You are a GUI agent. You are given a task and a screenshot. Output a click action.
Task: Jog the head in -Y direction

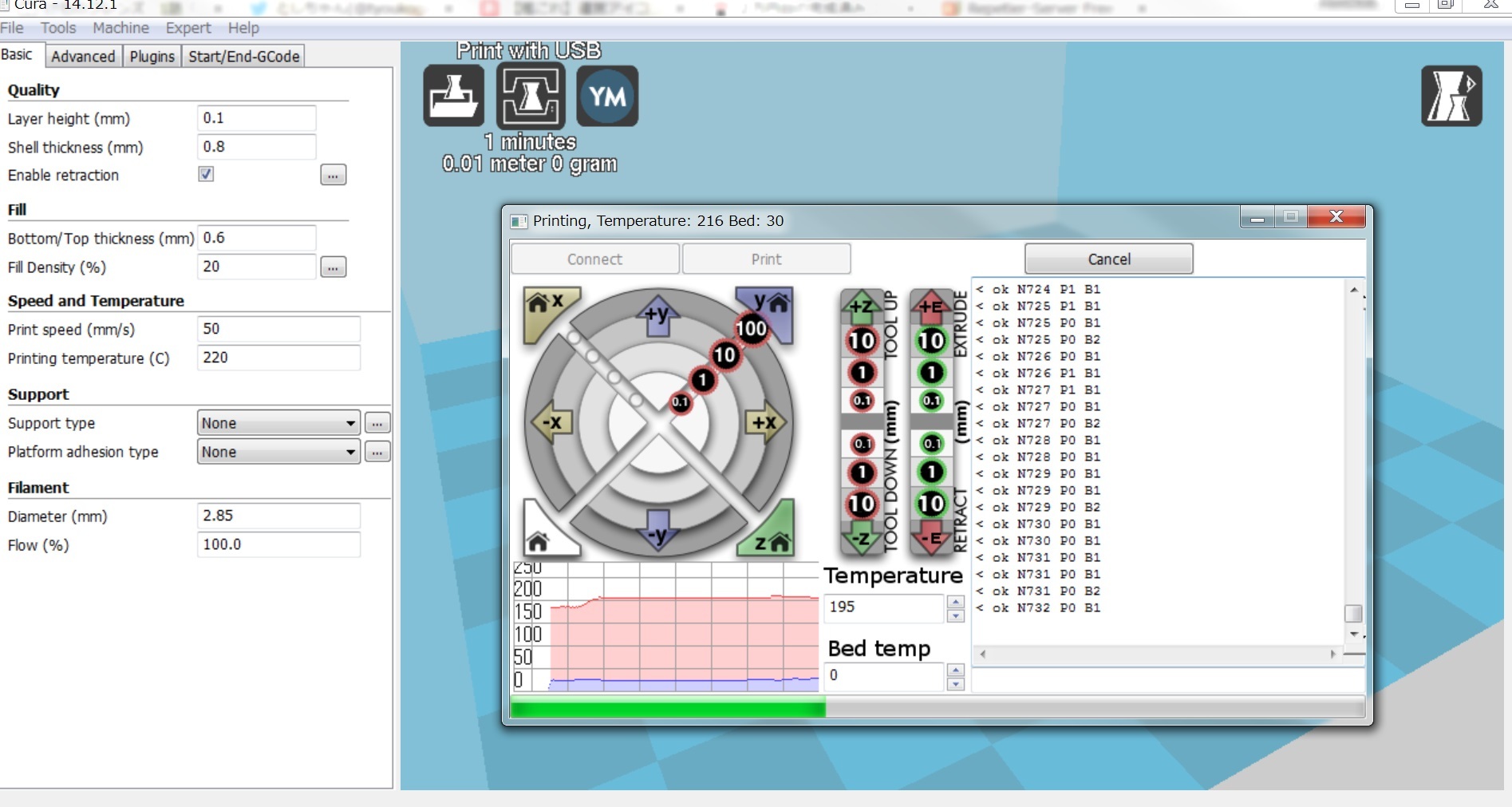click(x=658, y=532)
